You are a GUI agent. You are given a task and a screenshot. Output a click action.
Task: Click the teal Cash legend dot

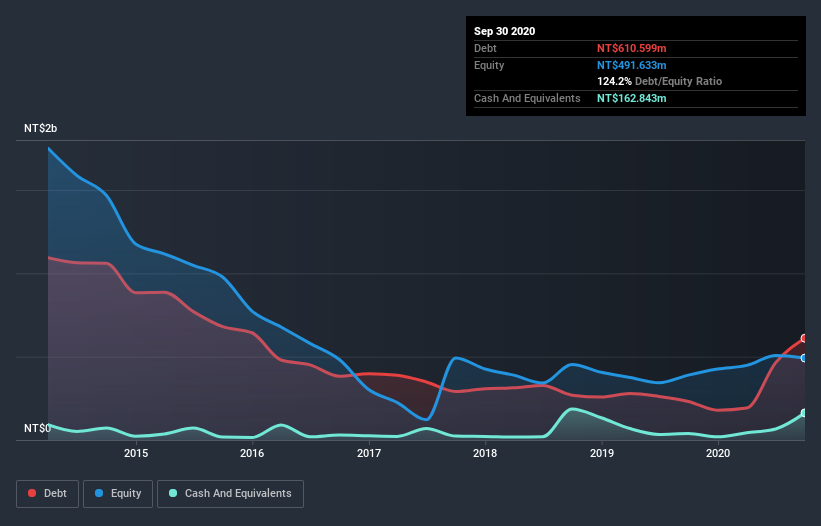(173, 493)
